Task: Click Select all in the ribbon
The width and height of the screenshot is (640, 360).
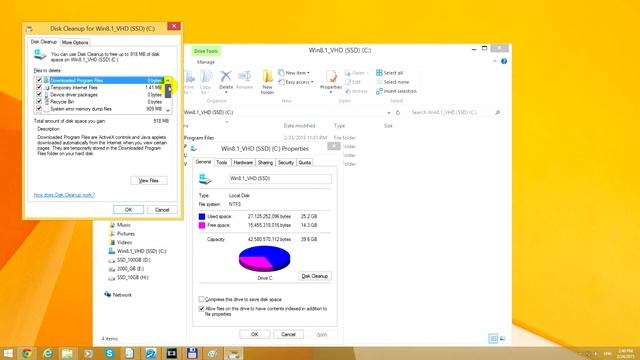Action: [390, 73]
